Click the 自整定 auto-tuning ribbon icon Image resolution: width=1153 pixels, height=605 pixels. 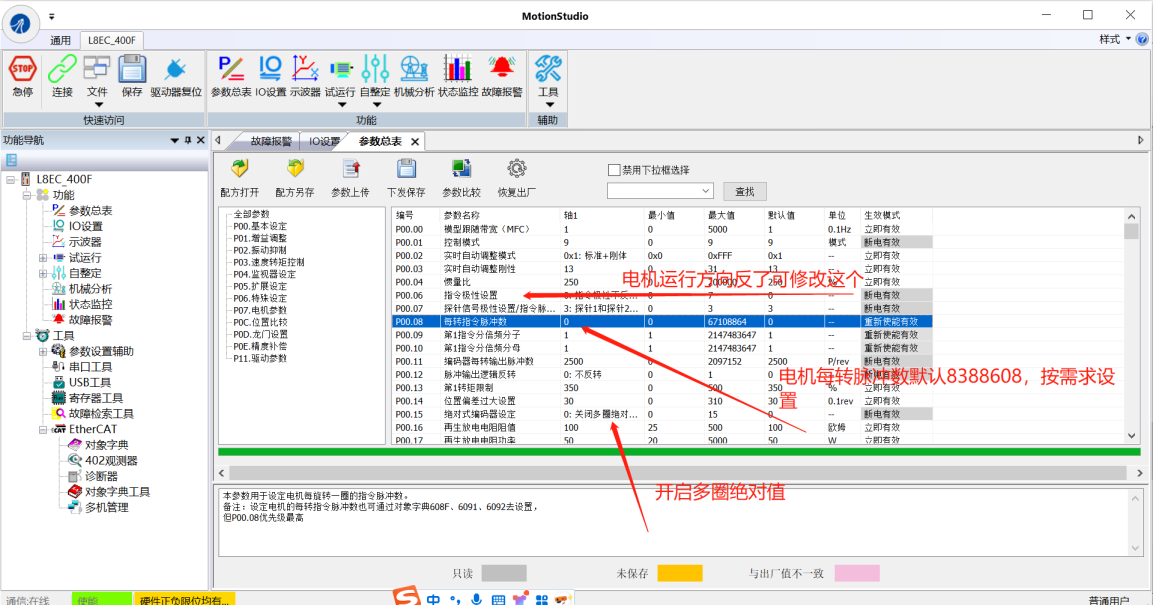pyautogui.click(x=375, y=68)
